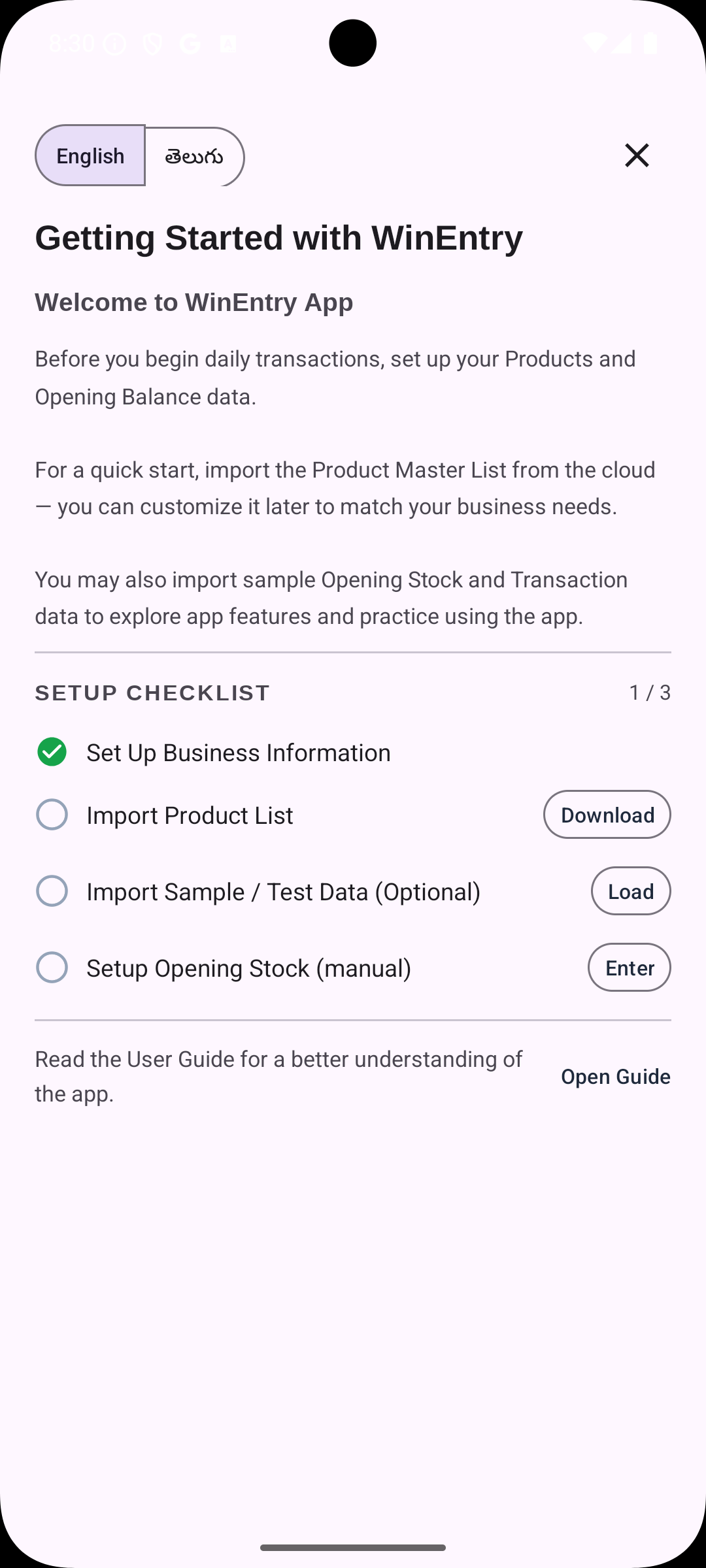Tap the letter A status bar icon

228,44
